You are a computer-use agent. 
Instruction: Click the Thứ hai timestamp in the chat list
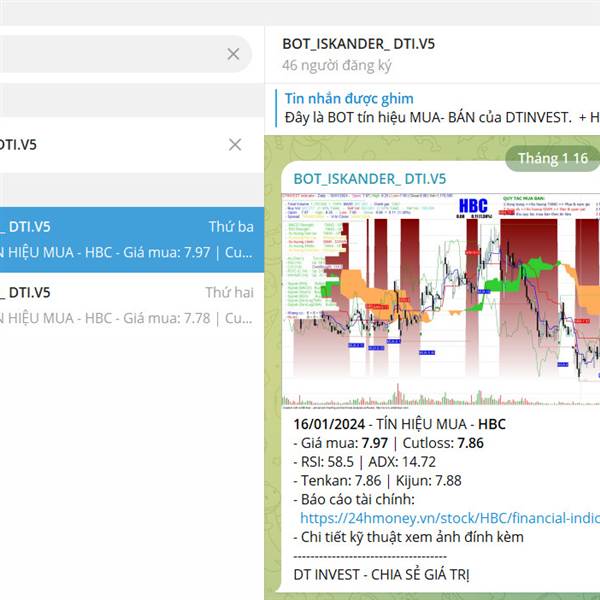(230, 292)
